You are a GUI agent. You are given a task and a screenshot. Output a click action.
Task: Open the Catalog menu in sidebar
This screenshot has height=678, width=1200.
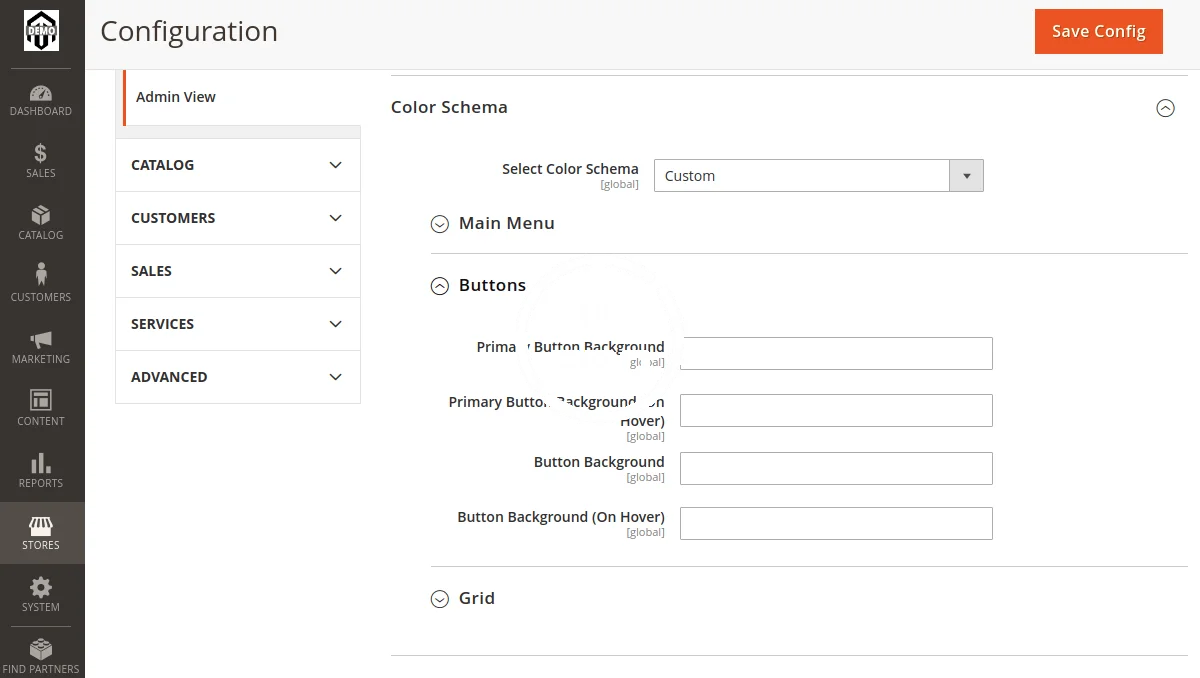41,223
